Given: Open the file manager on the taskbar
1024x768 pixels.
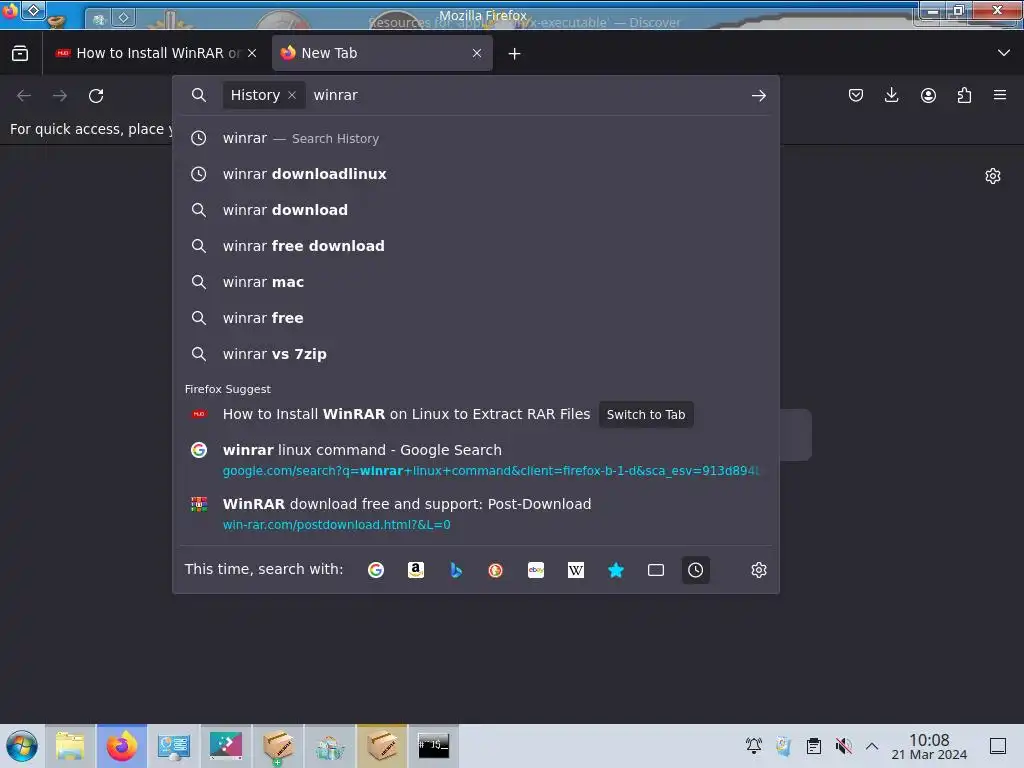Looking at the screenshot, I should (71, 746).
